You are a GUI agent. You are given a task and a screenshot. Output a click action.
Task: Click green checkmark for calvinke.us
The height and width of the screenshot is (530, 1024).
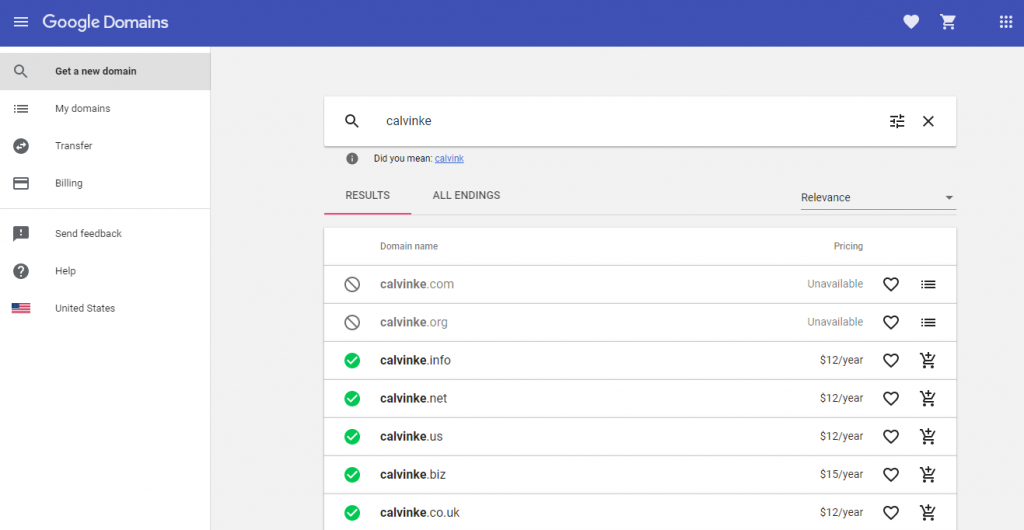click(x=352, y=437)
